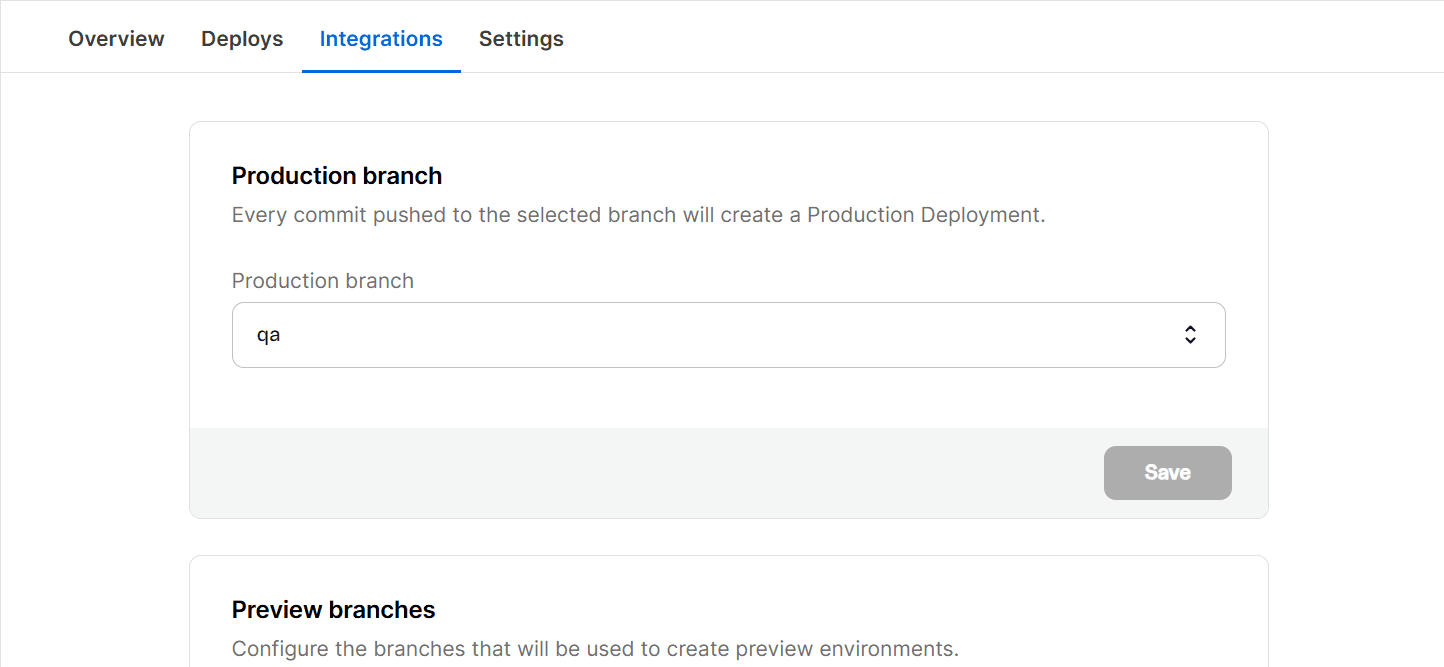The height and width of the screenshot is (667, 1444).
Task: Open the Production branch dropdown
Action: (728, 335)
